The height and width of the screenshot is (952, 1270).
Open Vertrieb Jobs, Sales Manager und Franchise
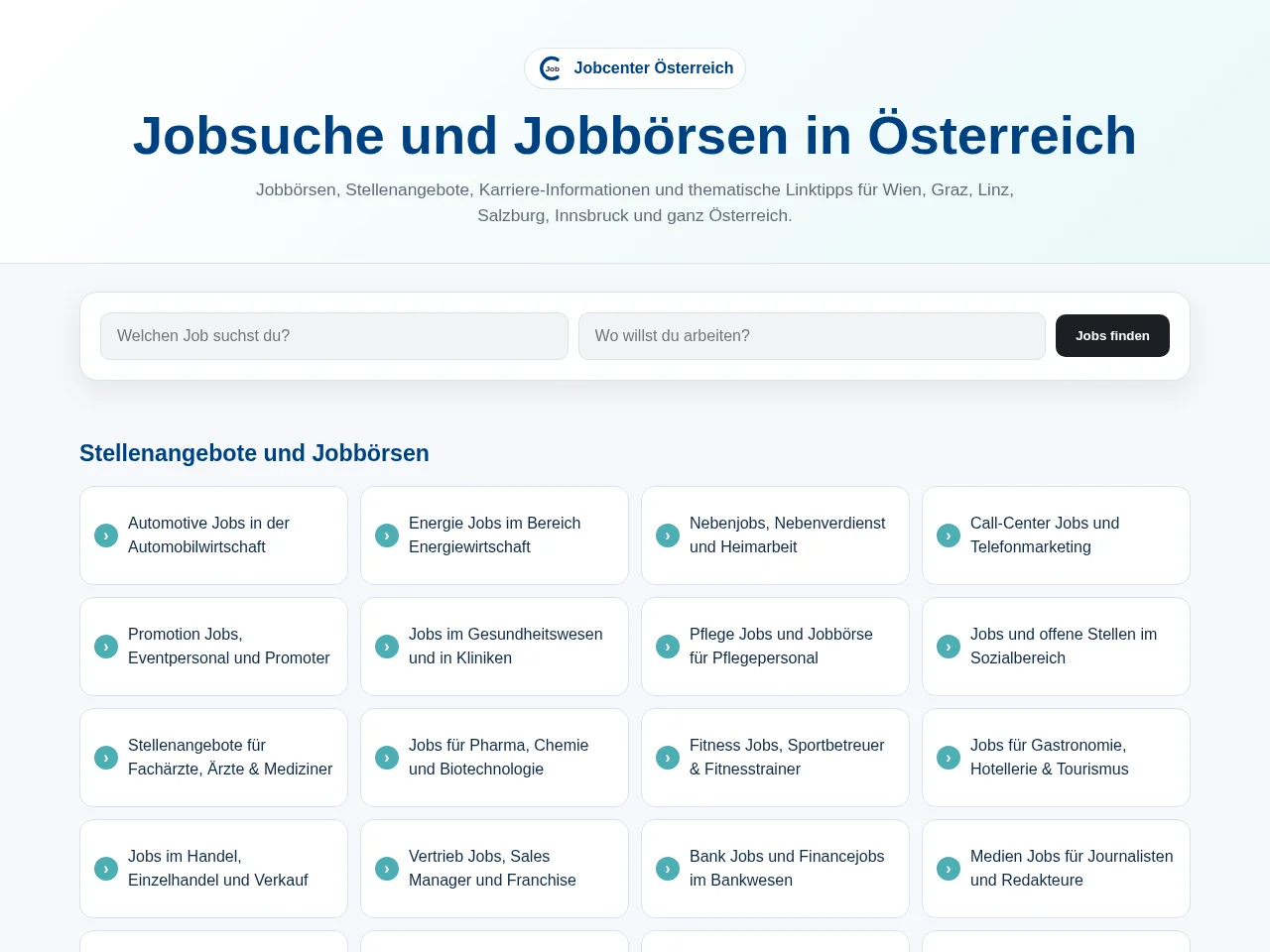pyautogui.click(x=494, y=869)
